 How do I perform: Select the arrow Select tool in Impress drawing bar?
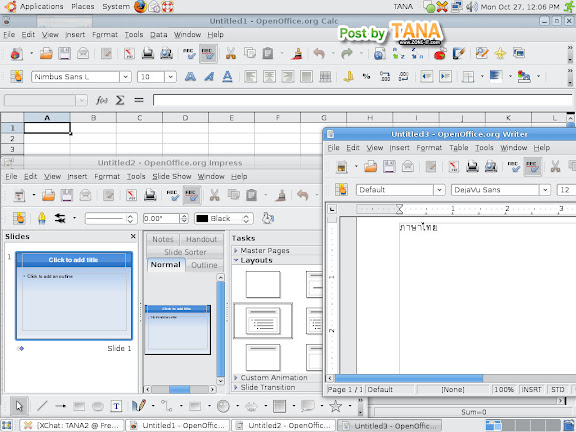[x=19, y=406]
